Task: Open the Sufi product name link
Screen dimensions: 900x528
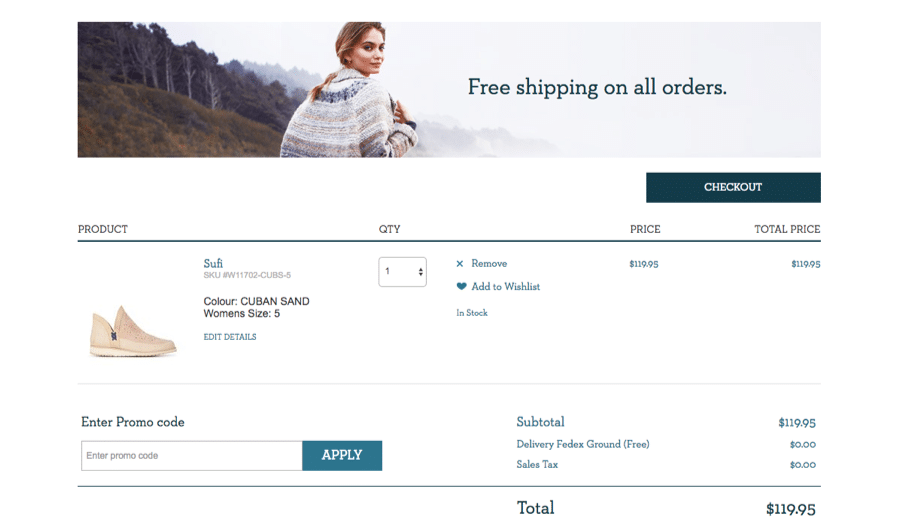Action: coord(213,263)
